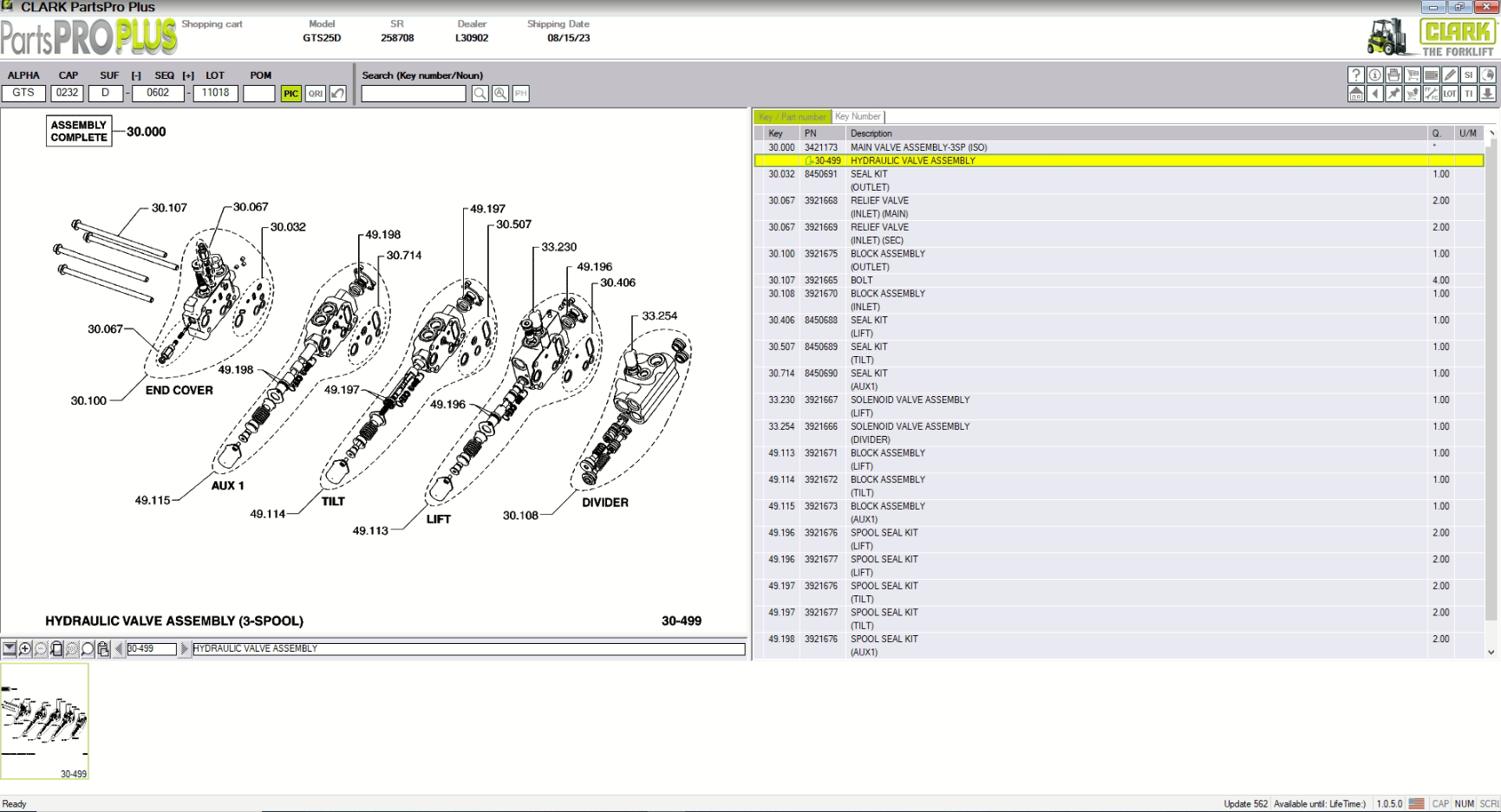Click the back triangle toolbar icon
Screen dimensions: 1501x812
pyautogui.click(x=1375, y=94)
